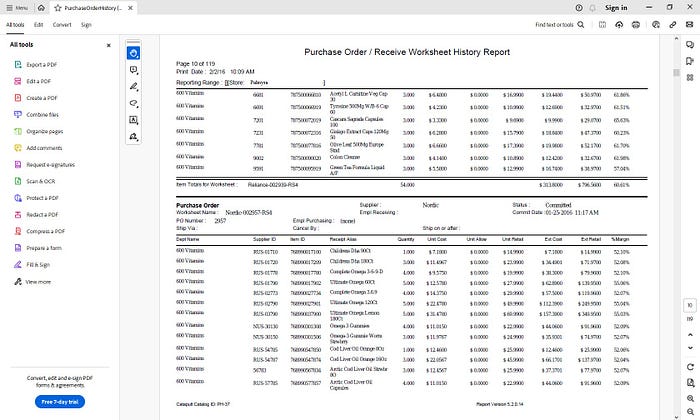This screenshot has height=420, width=700.
Task: Open the comments panel icon on right rail
Action: (x=690, y=45)
